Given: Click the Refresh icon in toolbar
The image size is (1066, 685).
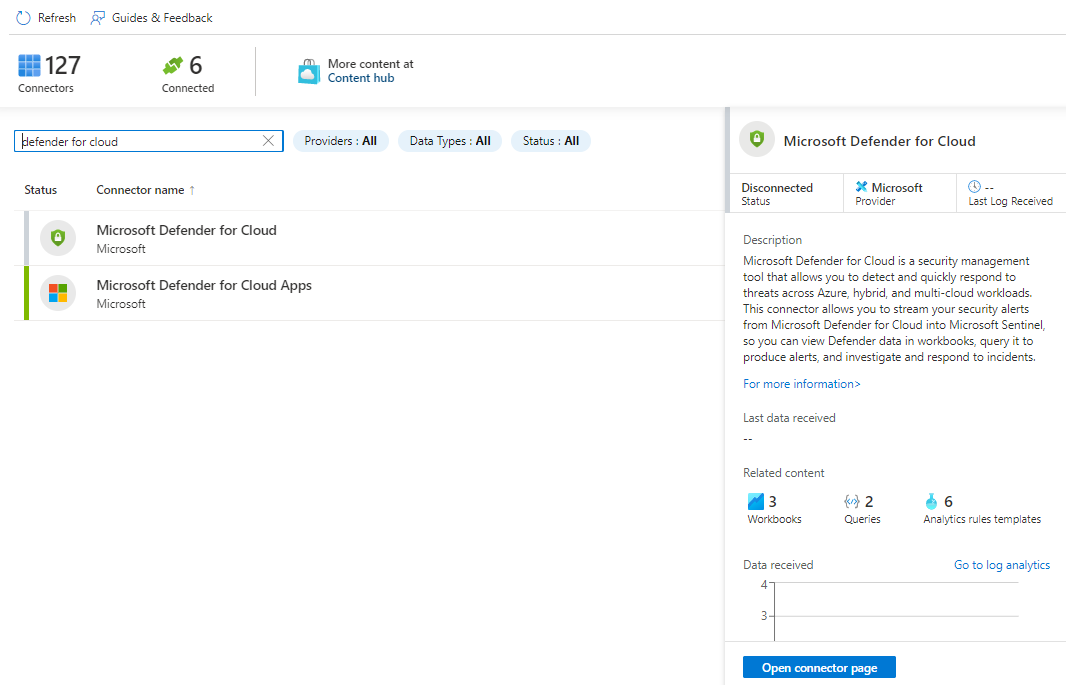Looking at the screenshot, I should pyautogui.click(x=23, y=18).
